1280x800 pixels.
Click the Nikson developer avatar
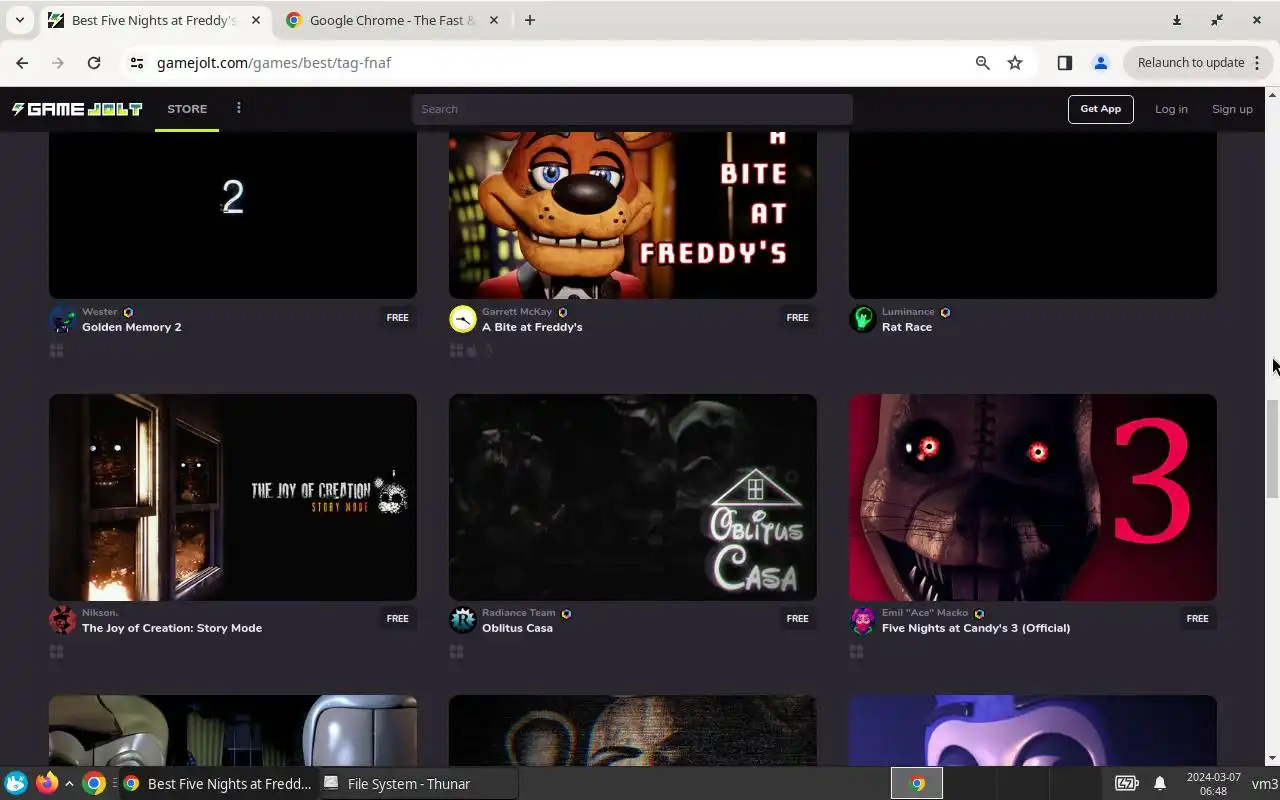coord(63,620)
